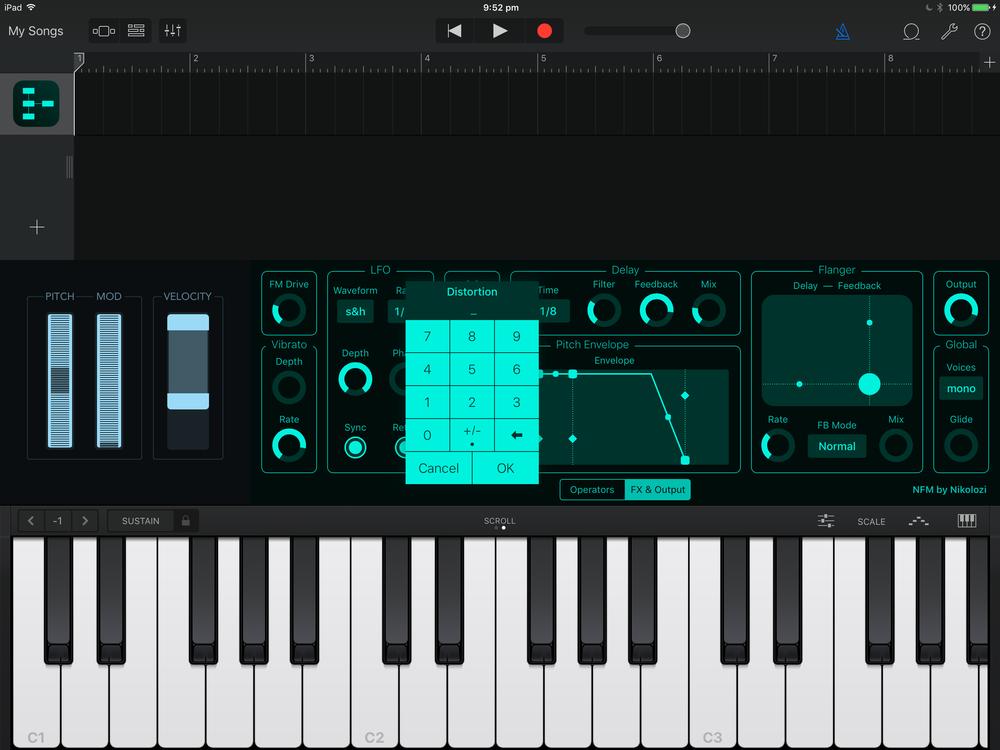
Task: Open the Delay Time 1/8 selector
Action: (x=550, y=312)
